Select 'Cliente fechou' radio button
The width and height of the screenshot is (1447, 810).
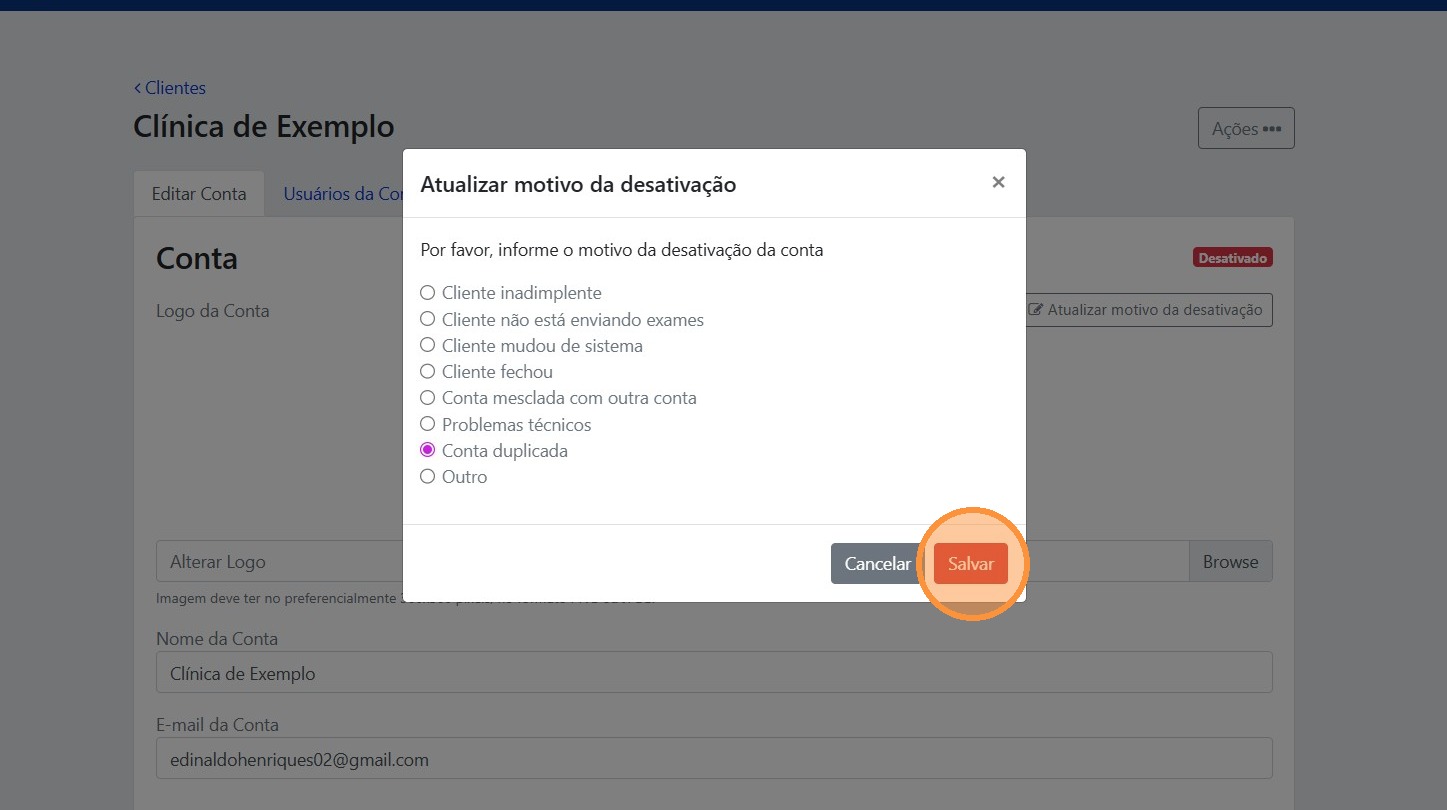pyautogui.click(x=428, y=371)
